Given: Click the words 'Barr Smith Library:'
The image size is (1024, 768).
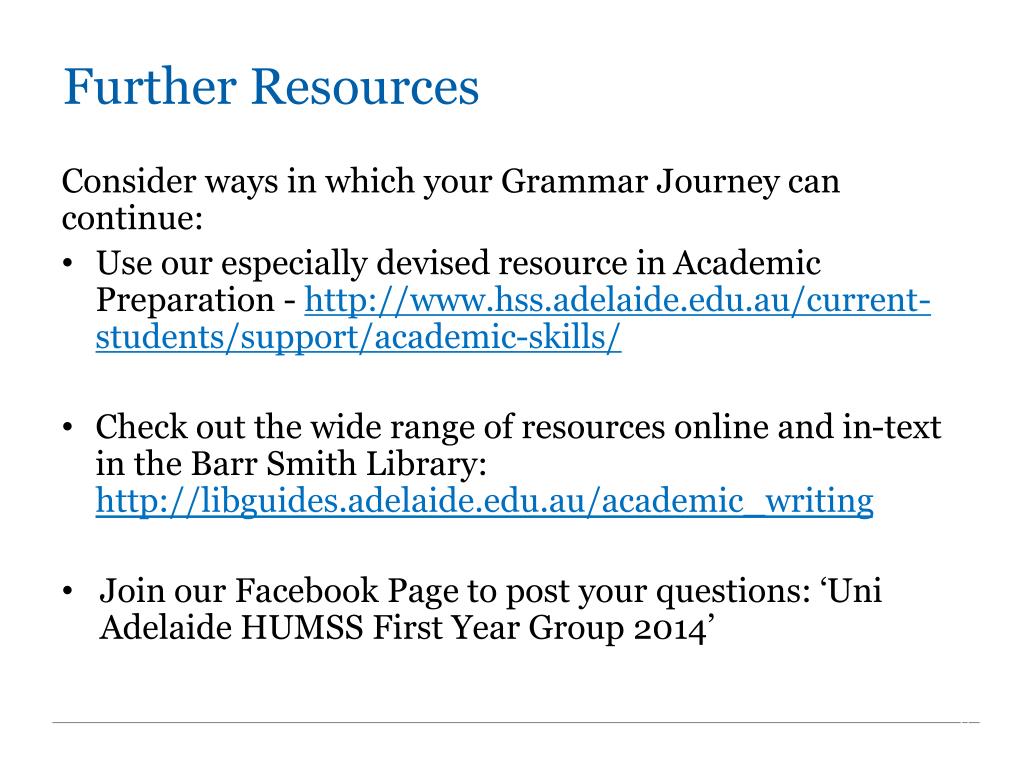Looking at the screenshot, I should coord(339,464).
